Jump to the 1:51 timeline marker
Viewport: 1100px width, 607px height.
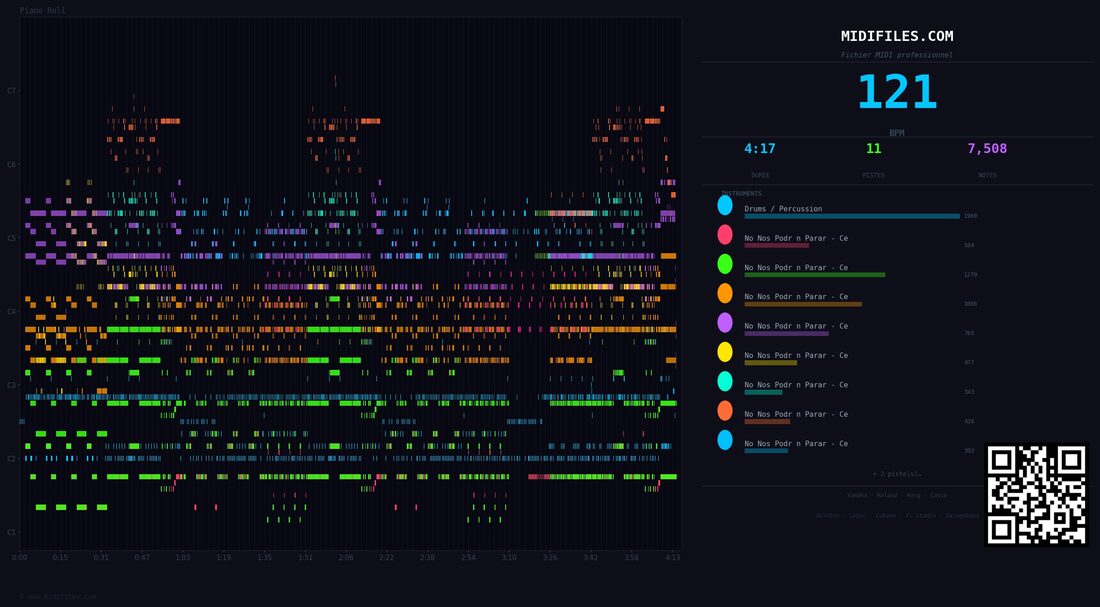click(305, 557)
